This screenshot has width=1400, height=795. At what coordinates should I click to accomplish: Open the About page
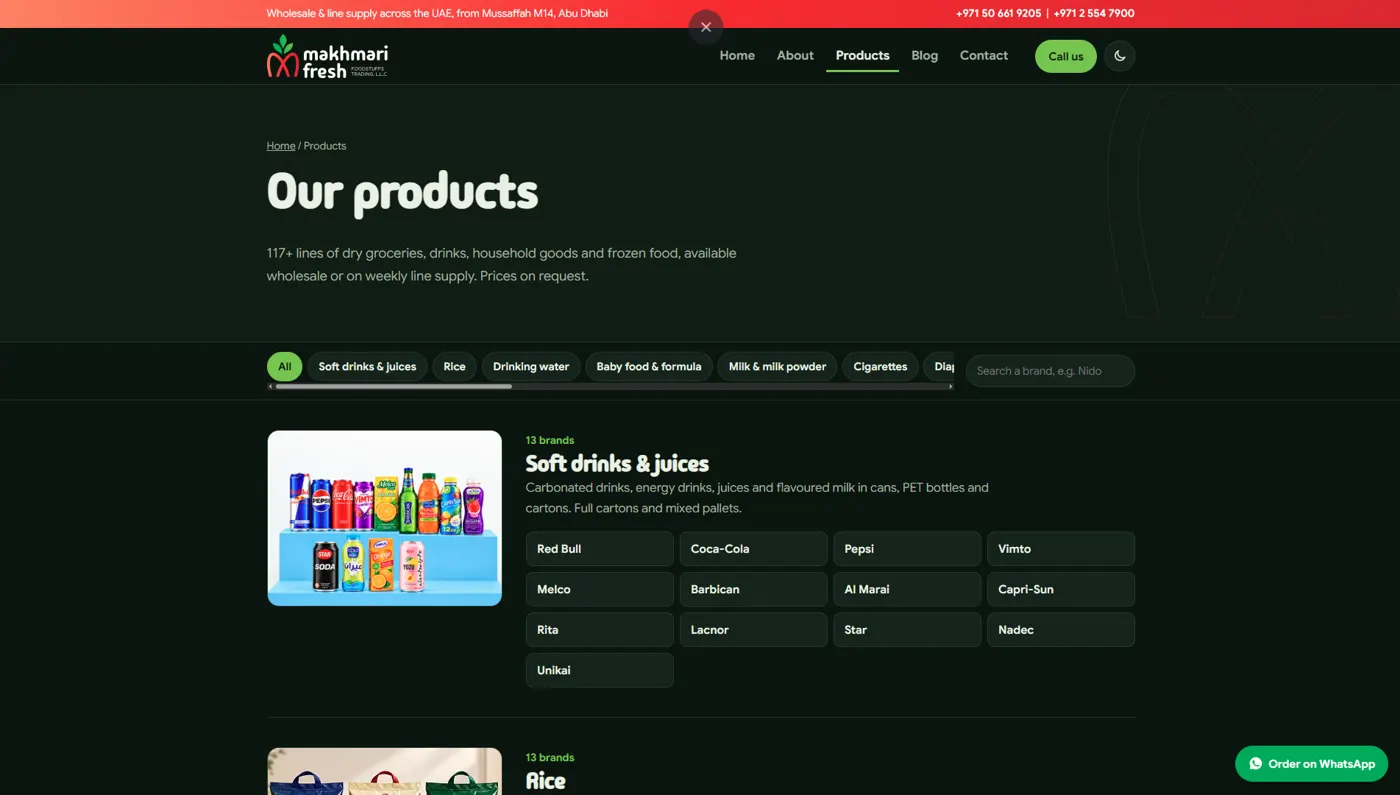click(x=795, y=55)
